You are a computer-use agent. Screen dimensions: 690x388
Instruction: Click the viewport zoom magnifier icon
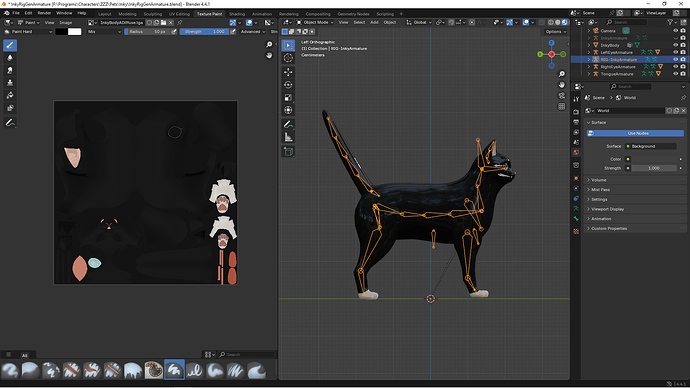(562, 74)
